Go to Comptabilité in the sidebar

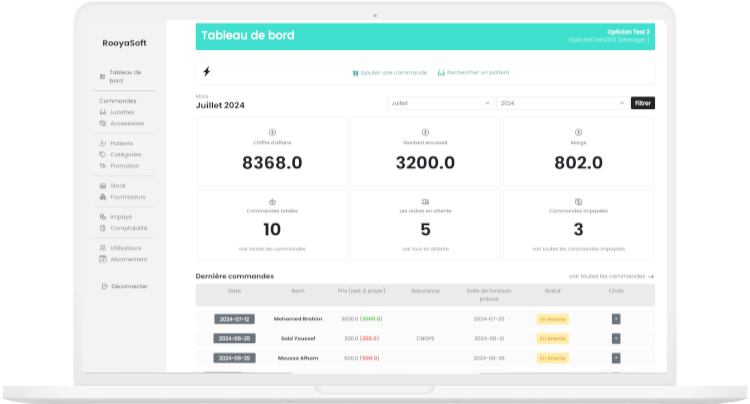(128, 227)
